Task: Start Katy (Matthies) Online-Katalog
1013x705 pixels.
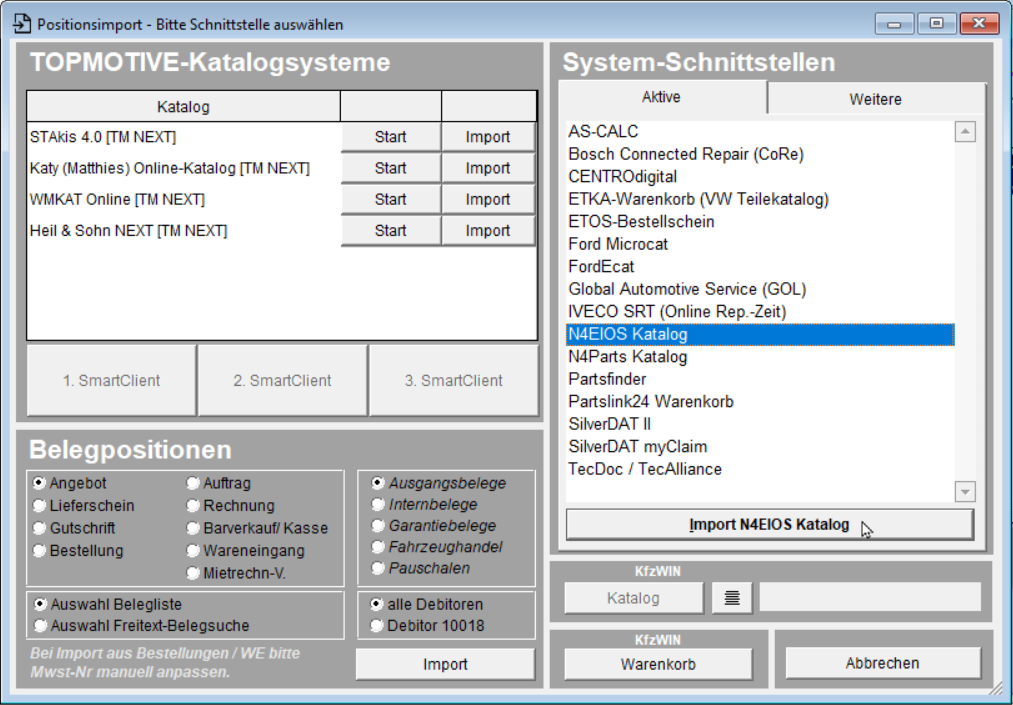Action: click(390, 168)
